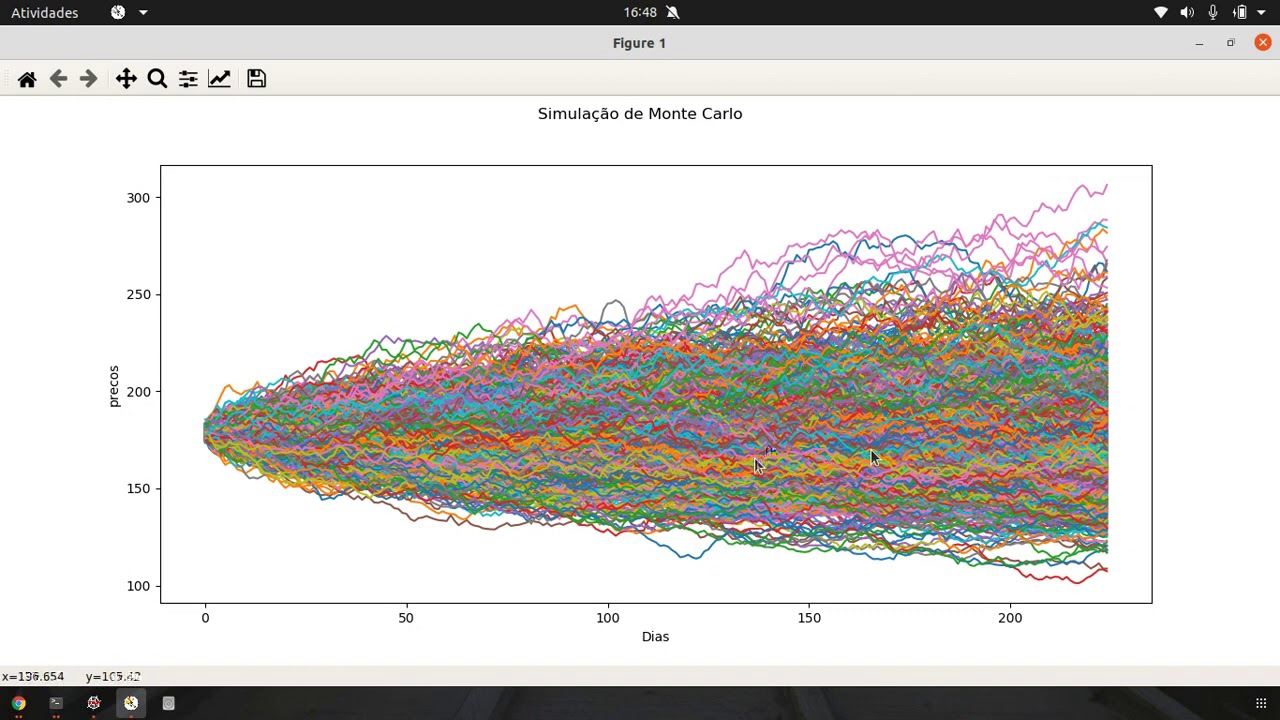The width and height of the screenshot is (1280, 720).
Task: Go back to previous view arrow
Action: pyautogui.click(x=58, y=79)
